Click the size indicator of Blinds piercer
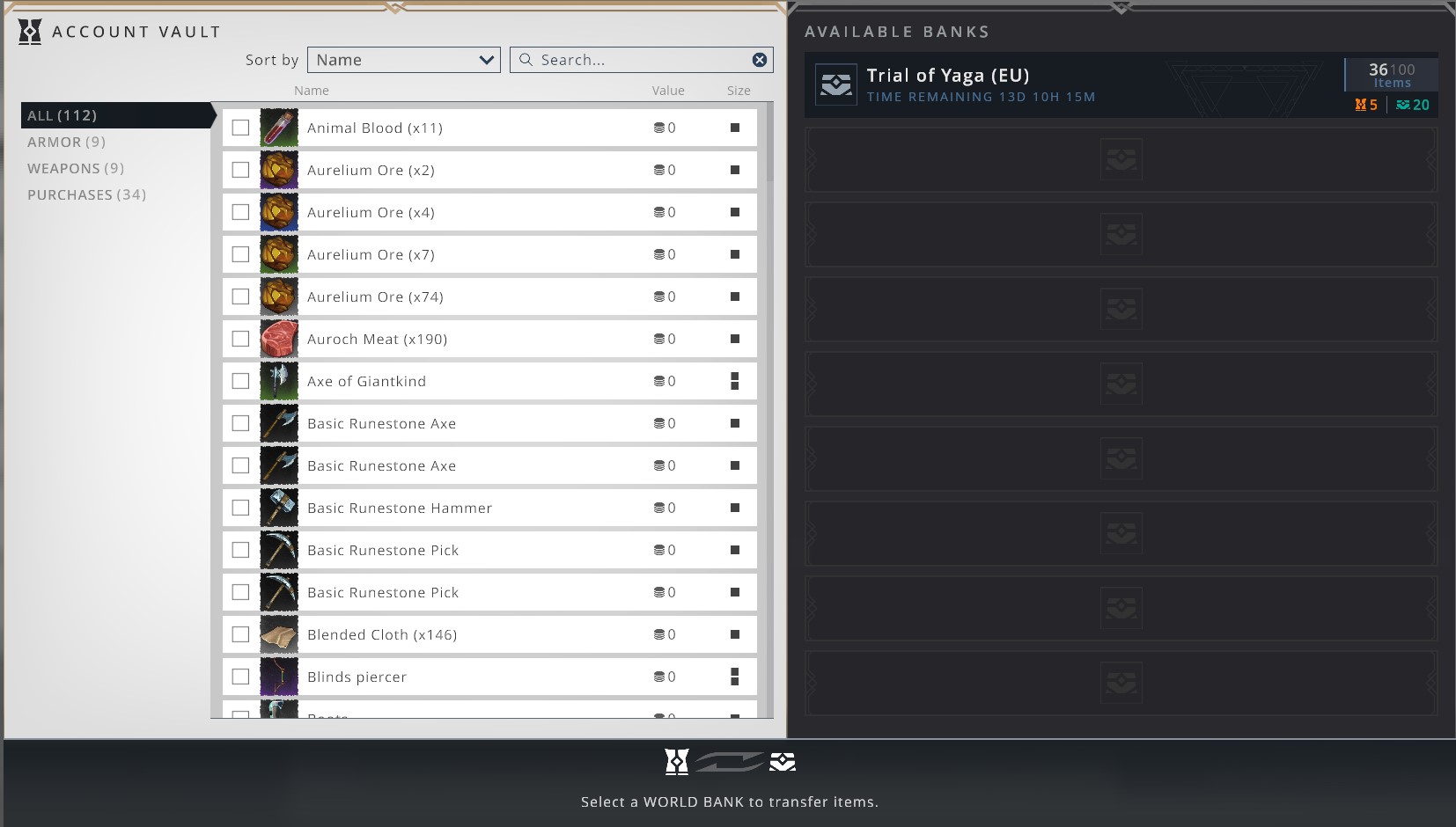 click(x=735, y=677)
